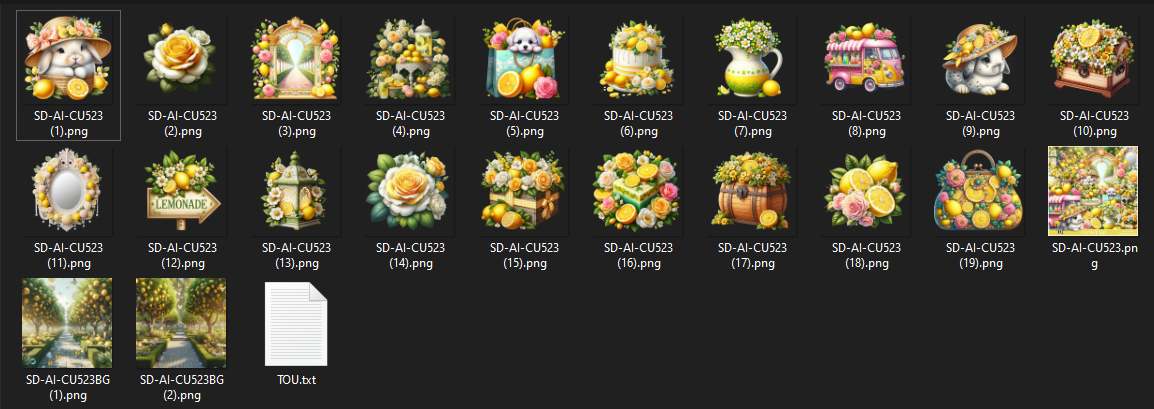Choose the lemon cake image SD-AI-CU523 (6).png
The image size is (1154, 409).
638,57
